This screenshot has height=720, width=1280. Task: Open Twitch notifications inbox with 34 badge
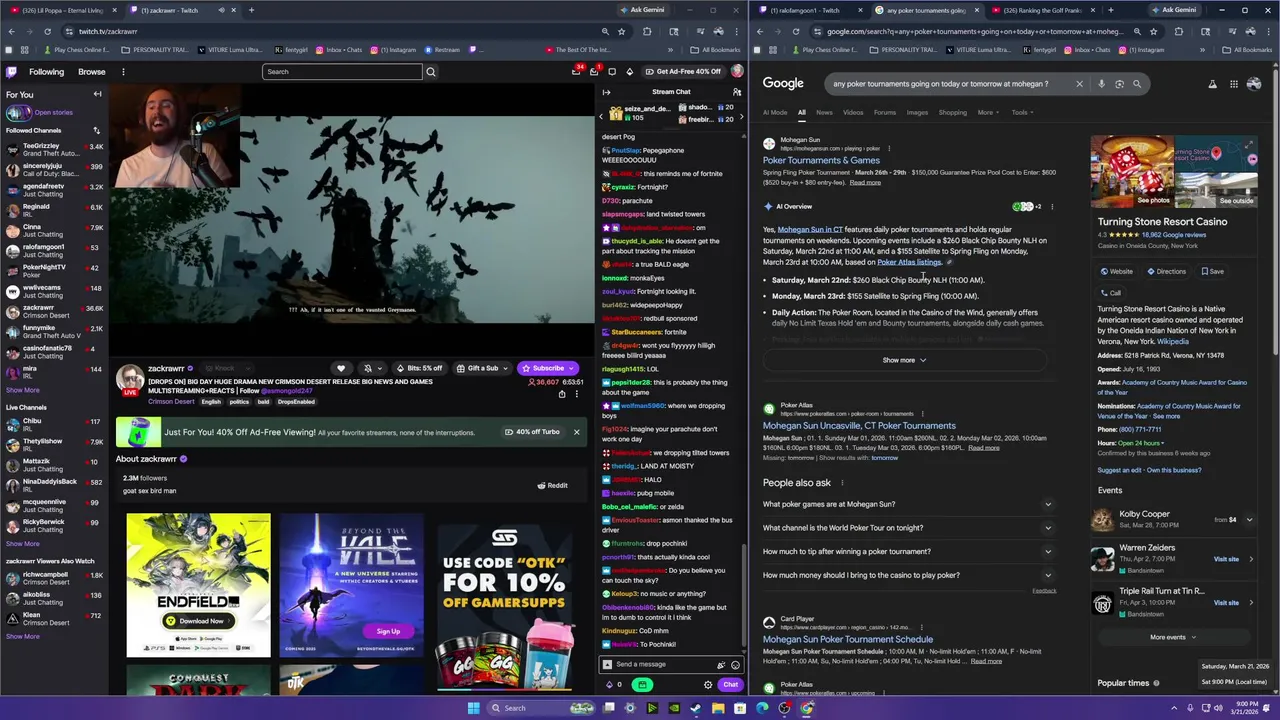coord(576,72)
